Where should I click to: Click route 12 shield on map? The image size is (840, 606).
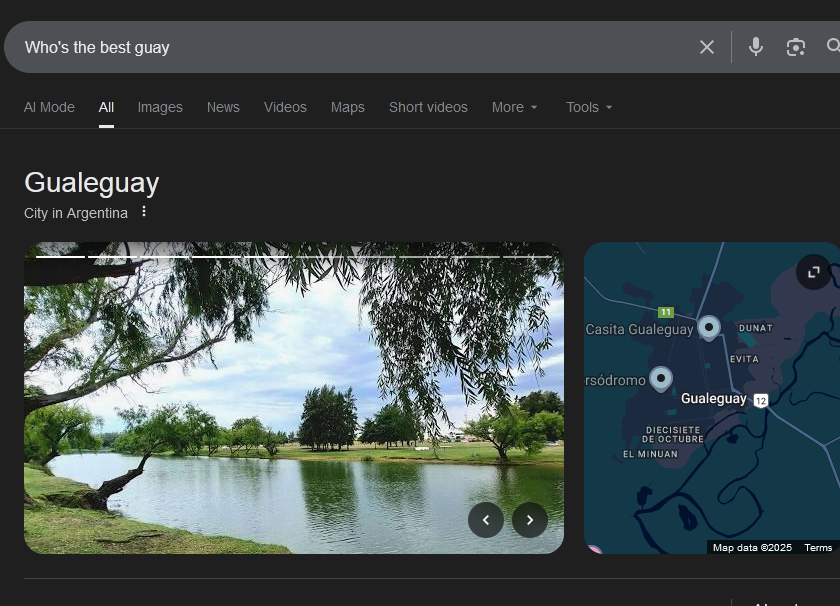point(761,400)
